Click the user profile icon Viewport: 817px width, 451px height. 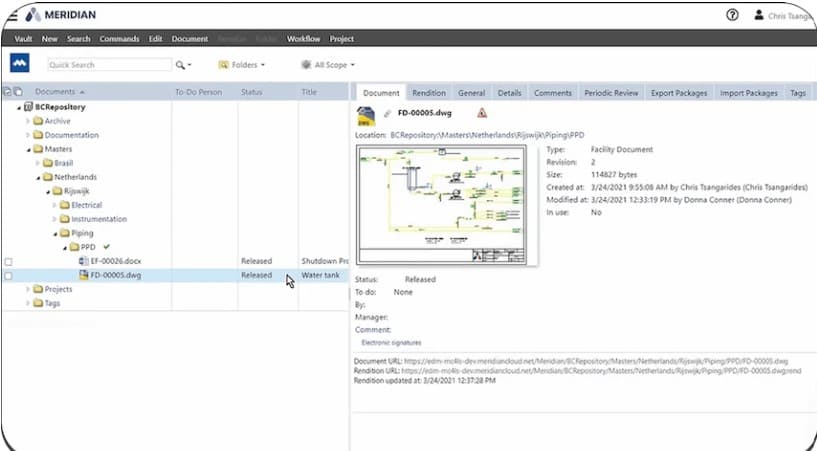[x=759, y=15]
